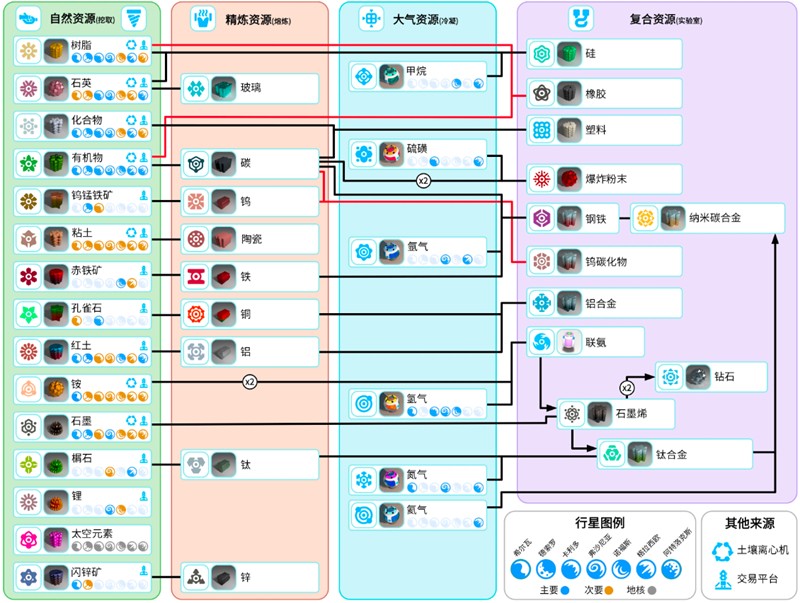800x603 pixels.
Task: Switch to the 大气资源 atmospheric header
Action: [416, 18]
